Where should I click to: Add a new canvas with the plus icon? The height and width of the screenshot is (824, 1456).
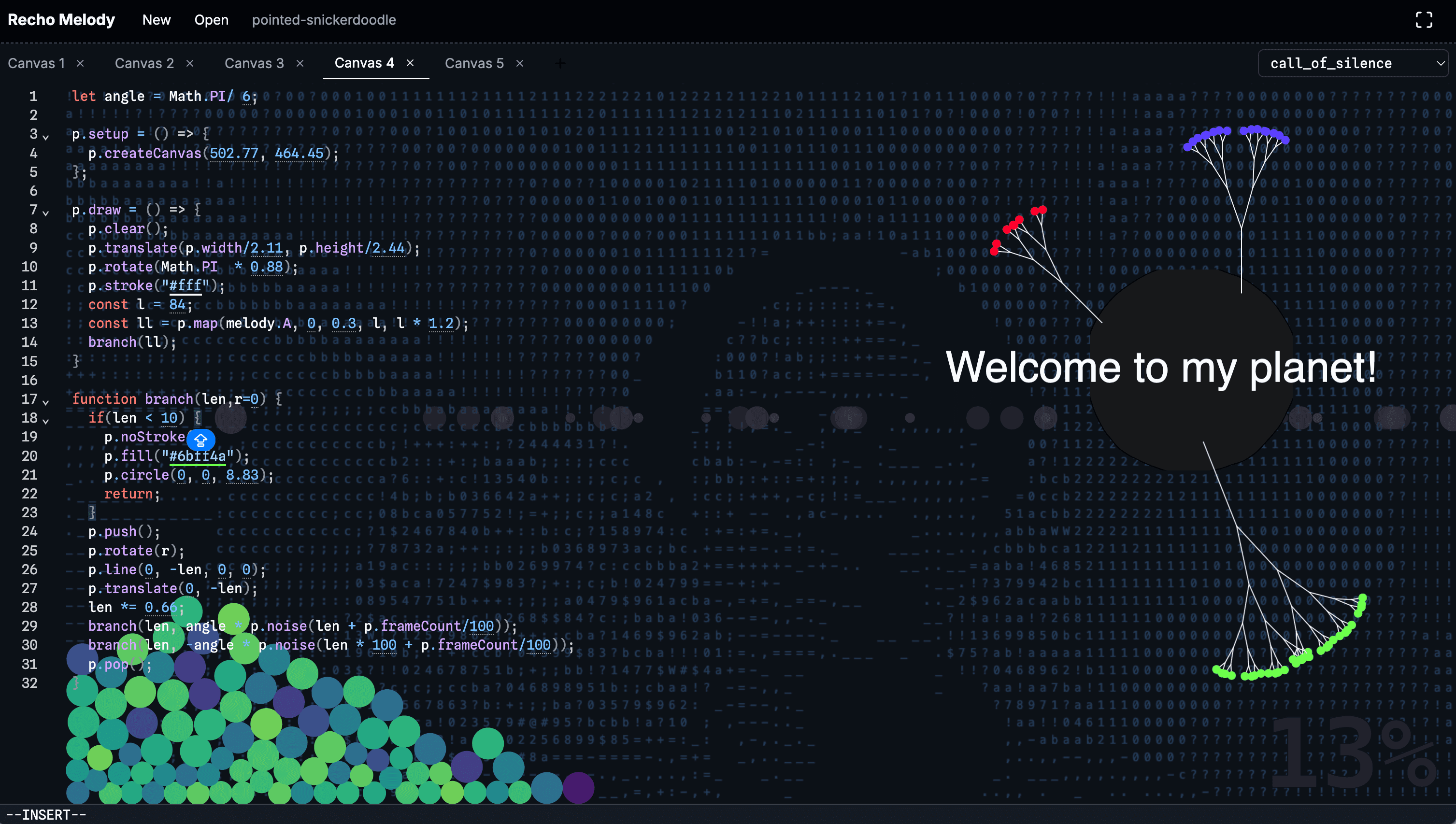[x=560, y=63]
